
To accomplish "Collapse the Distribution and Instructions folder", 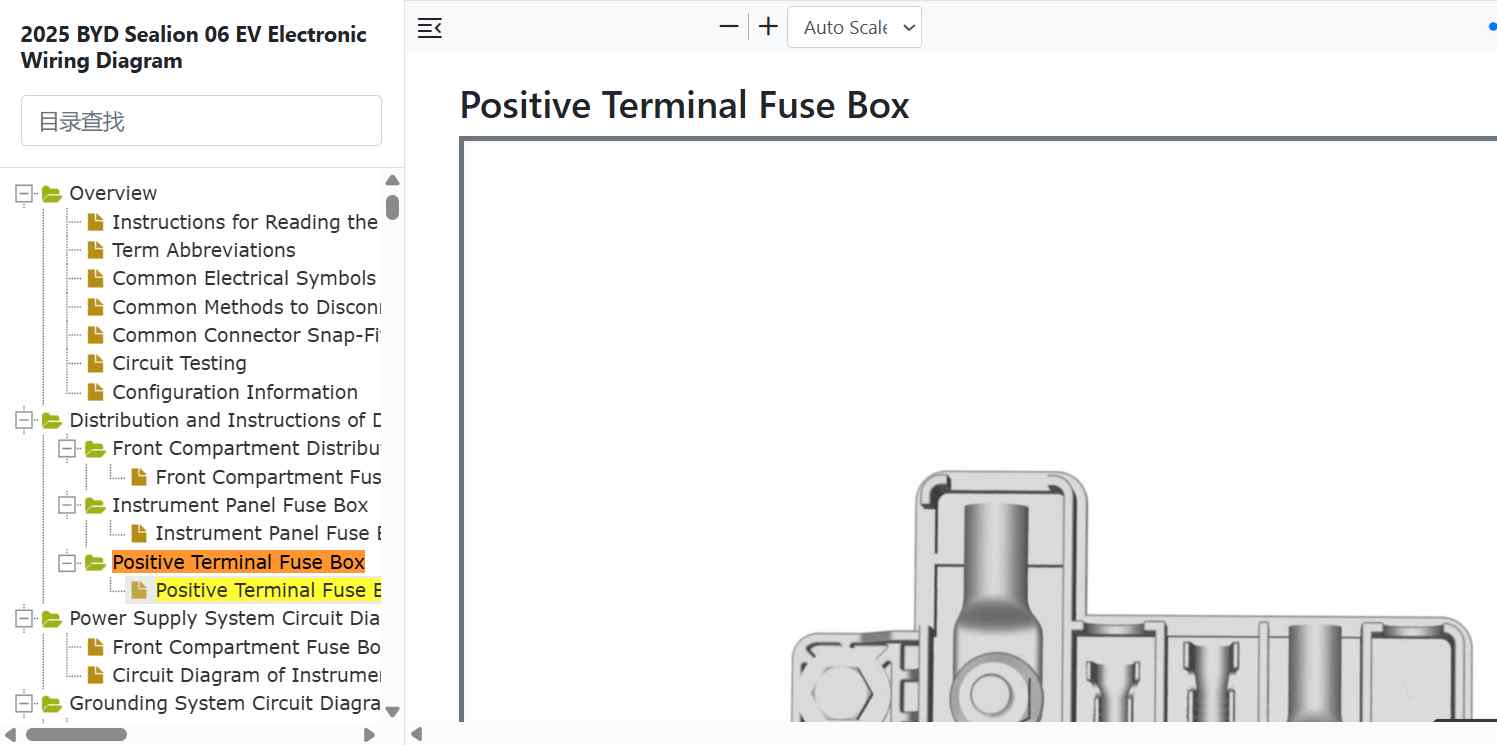I will click(x=24, y=421).
